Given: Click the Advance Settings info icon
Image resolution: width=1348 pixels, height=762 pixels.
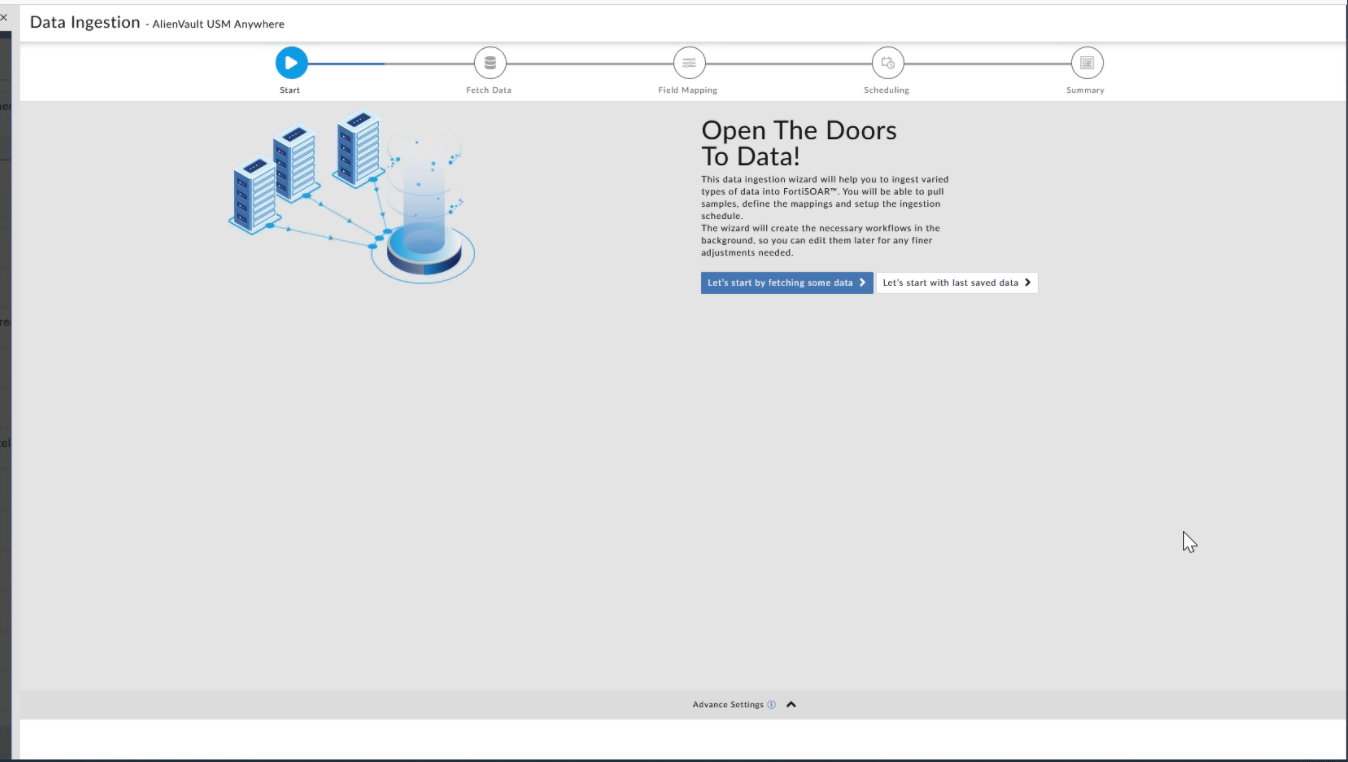Looking at the screenshot, I should click(772, 705).
